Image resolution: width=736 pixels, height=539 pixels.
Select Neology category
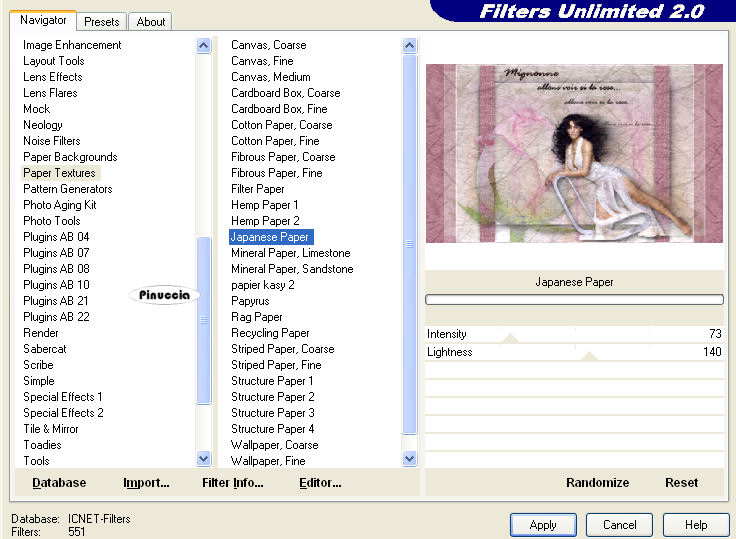(43, 125)
